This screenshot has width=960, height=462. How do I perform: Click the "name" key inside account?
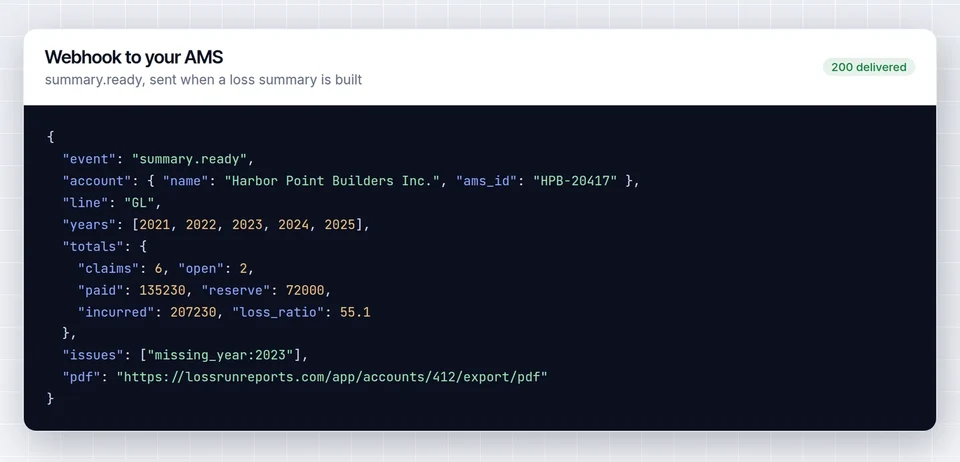(x=186, y=181)
